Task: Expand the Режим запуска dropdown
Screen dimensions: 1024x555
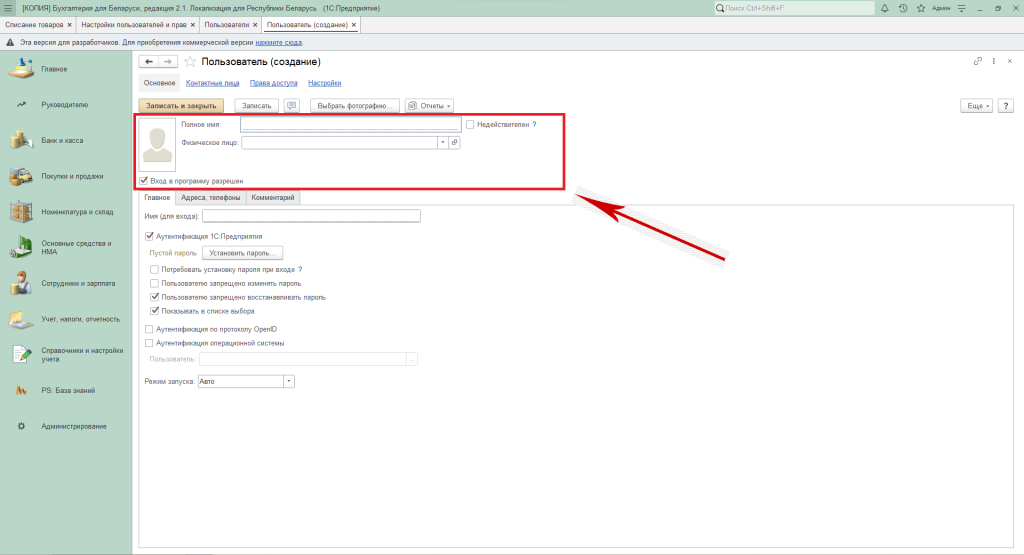Action: click(x=289, y=381)
